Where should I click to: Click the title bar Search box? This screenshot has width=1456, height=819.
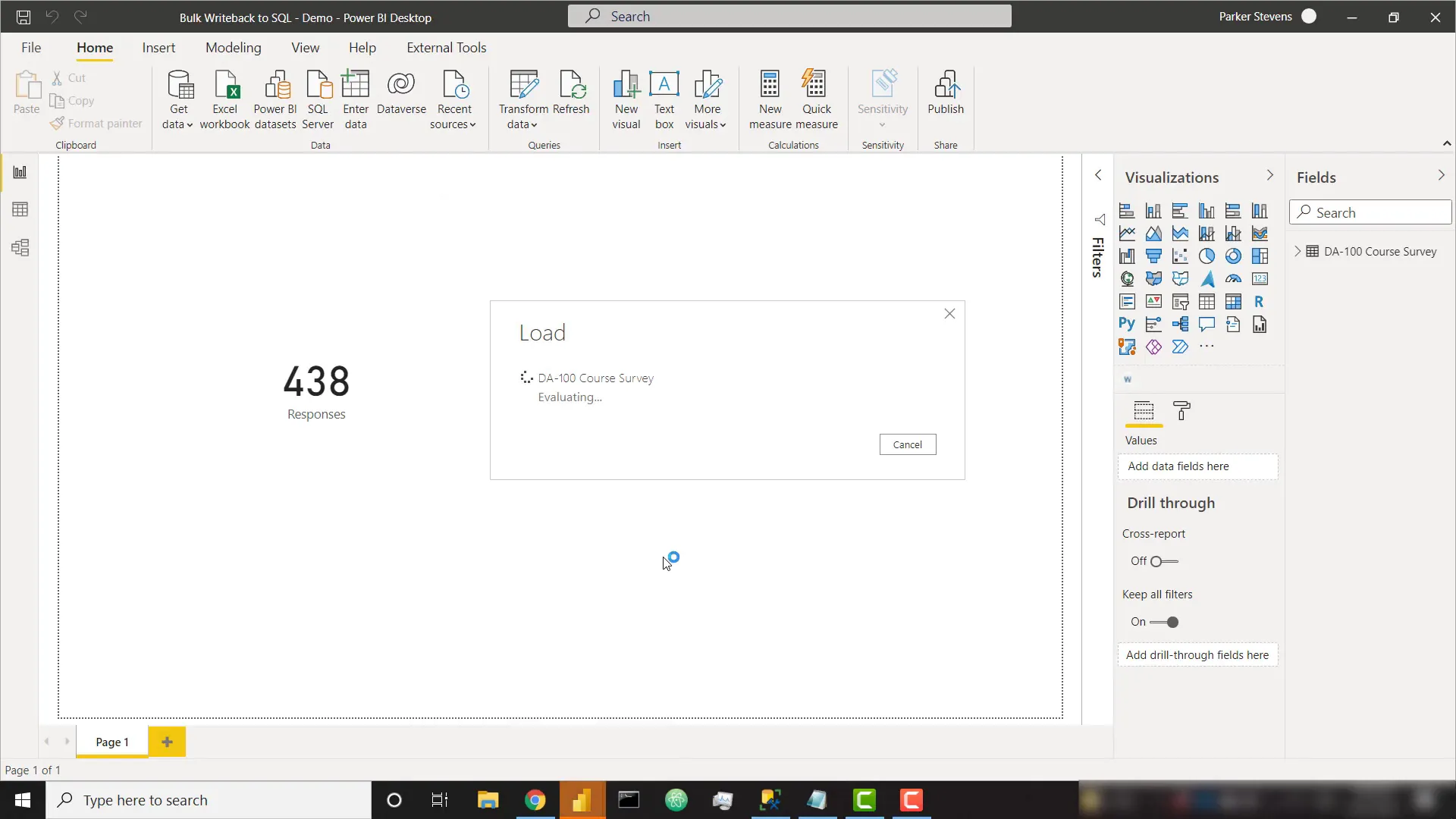coord(789,17)
